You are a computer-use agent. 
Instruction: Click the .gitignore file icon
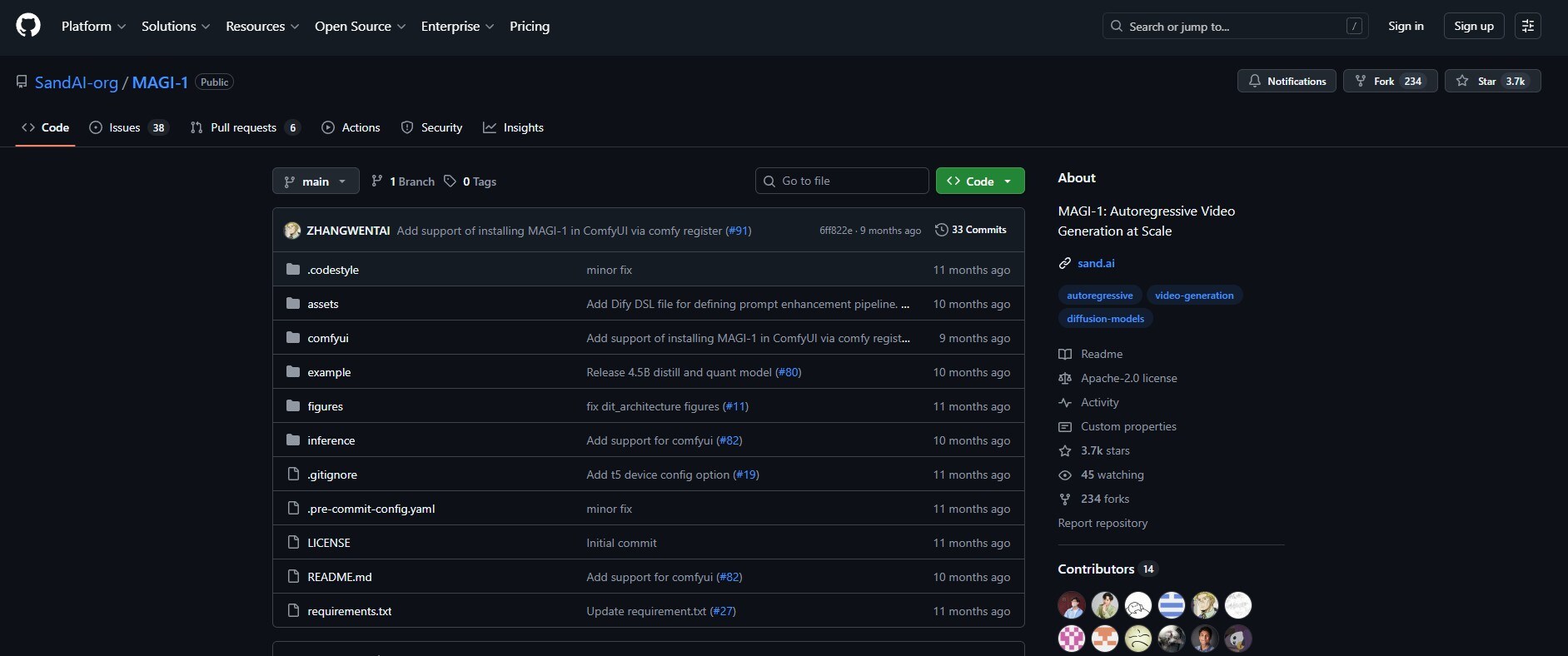point(293,474)
